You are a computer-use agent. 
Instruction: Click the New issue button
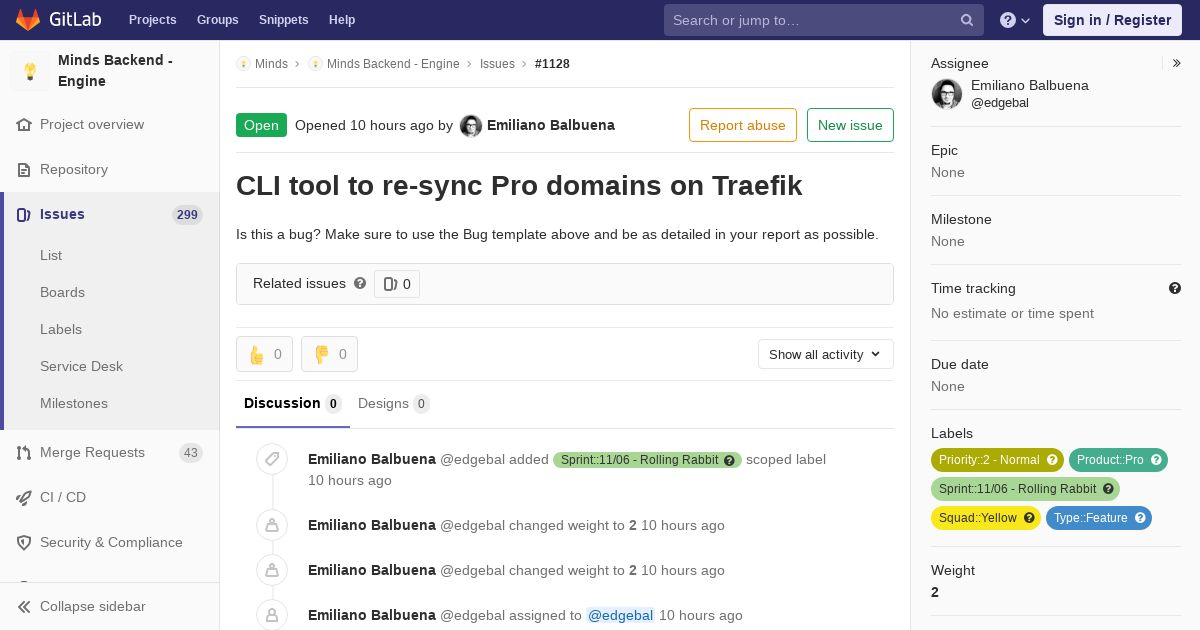tap(850, 125)
